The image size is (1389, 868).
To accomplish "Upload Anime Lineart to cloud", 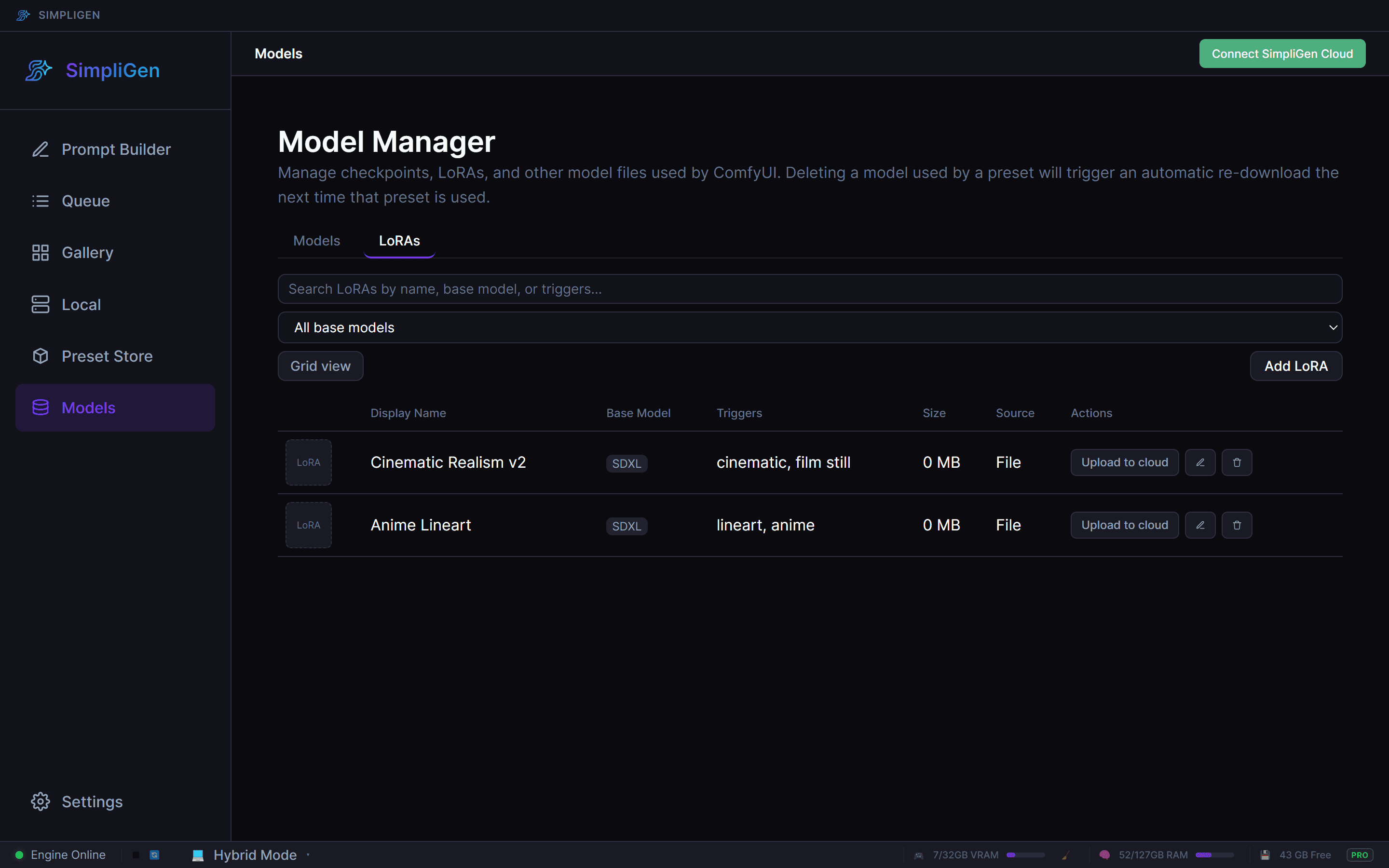I will (1124, 525).
